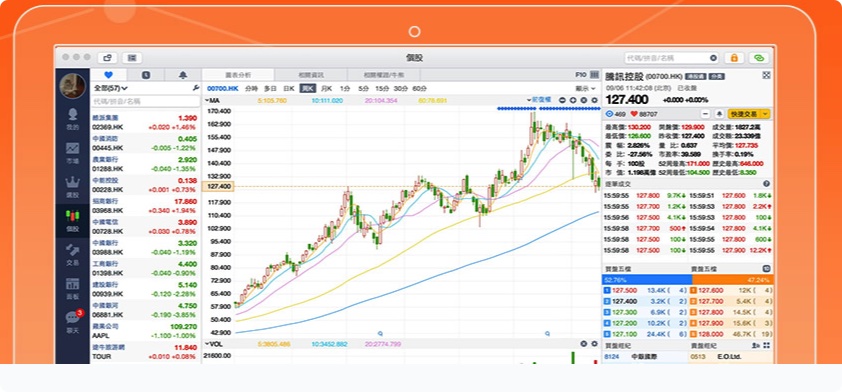Click the blue eye icon beside 469

pos(609,114)
